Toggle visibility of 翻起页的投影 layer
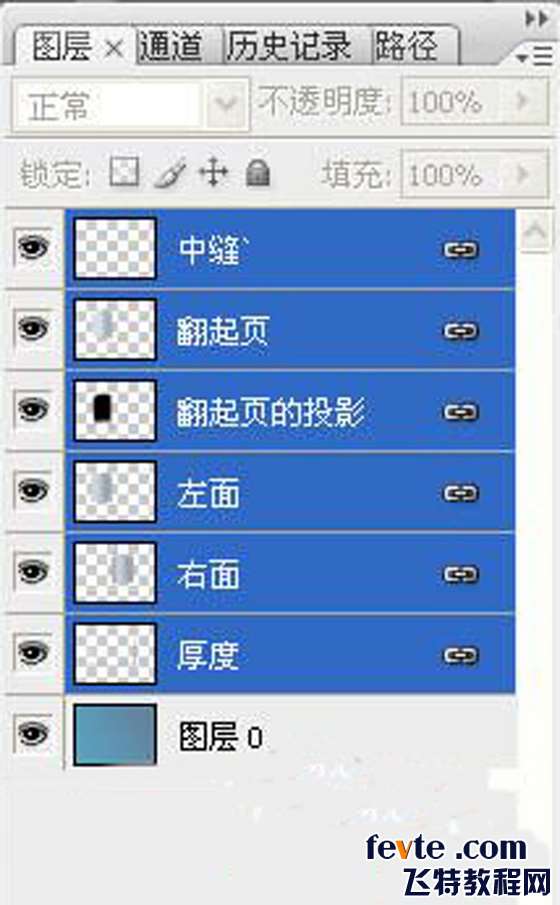Image resolution: width=560 pixels, height=905 pixels. click(32, 409)
